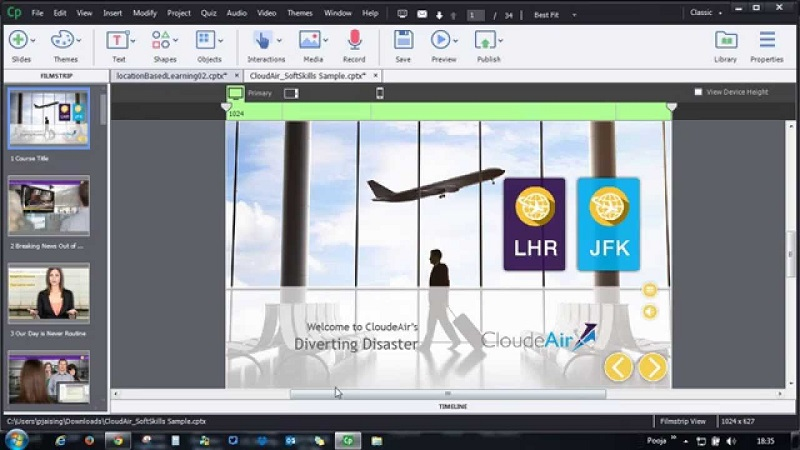
Task: Click the Save disk icon
Action: point(403,40)
